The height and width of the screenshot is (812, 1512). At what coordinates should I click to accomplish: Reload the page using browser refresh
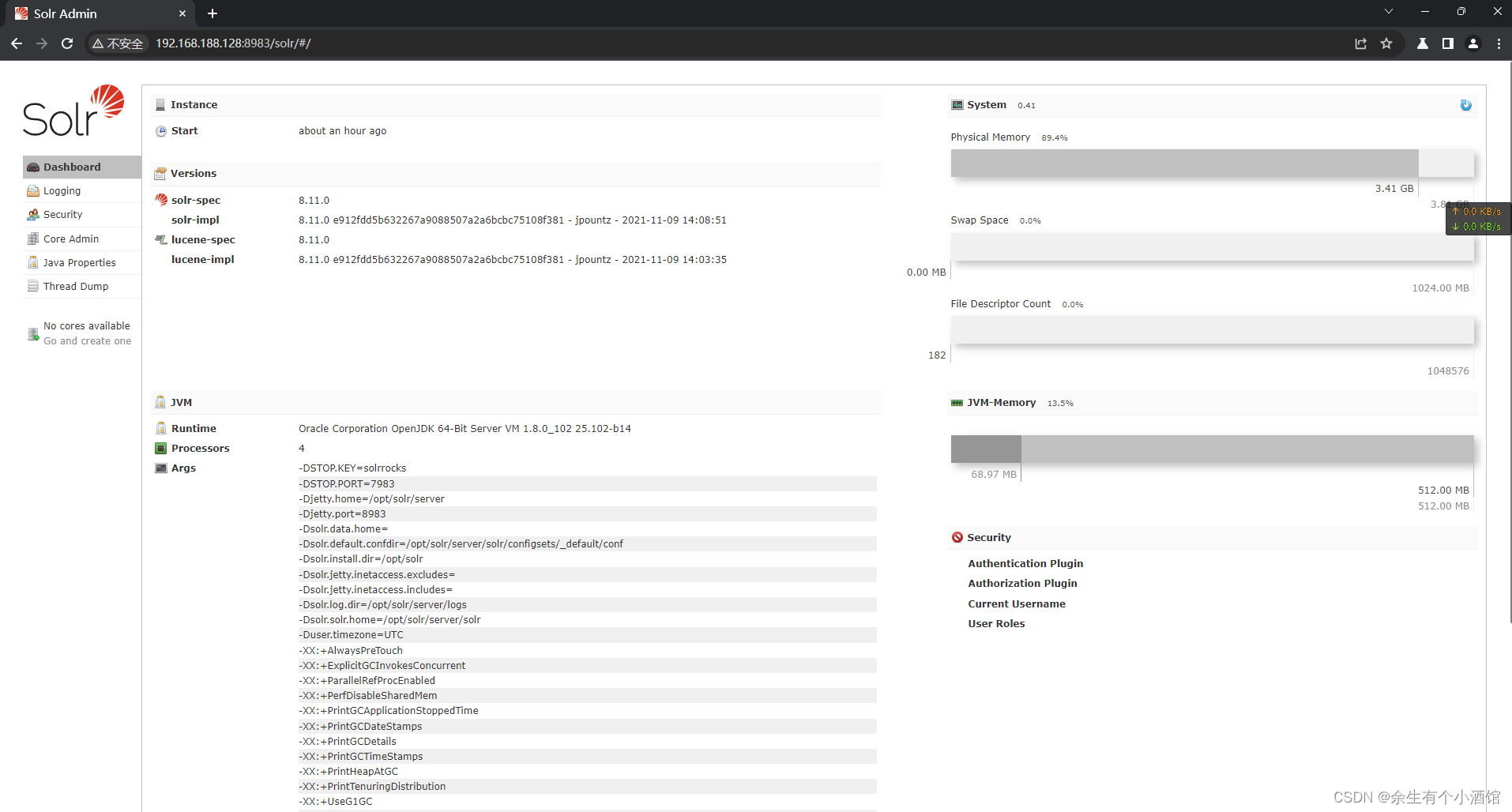67,43
